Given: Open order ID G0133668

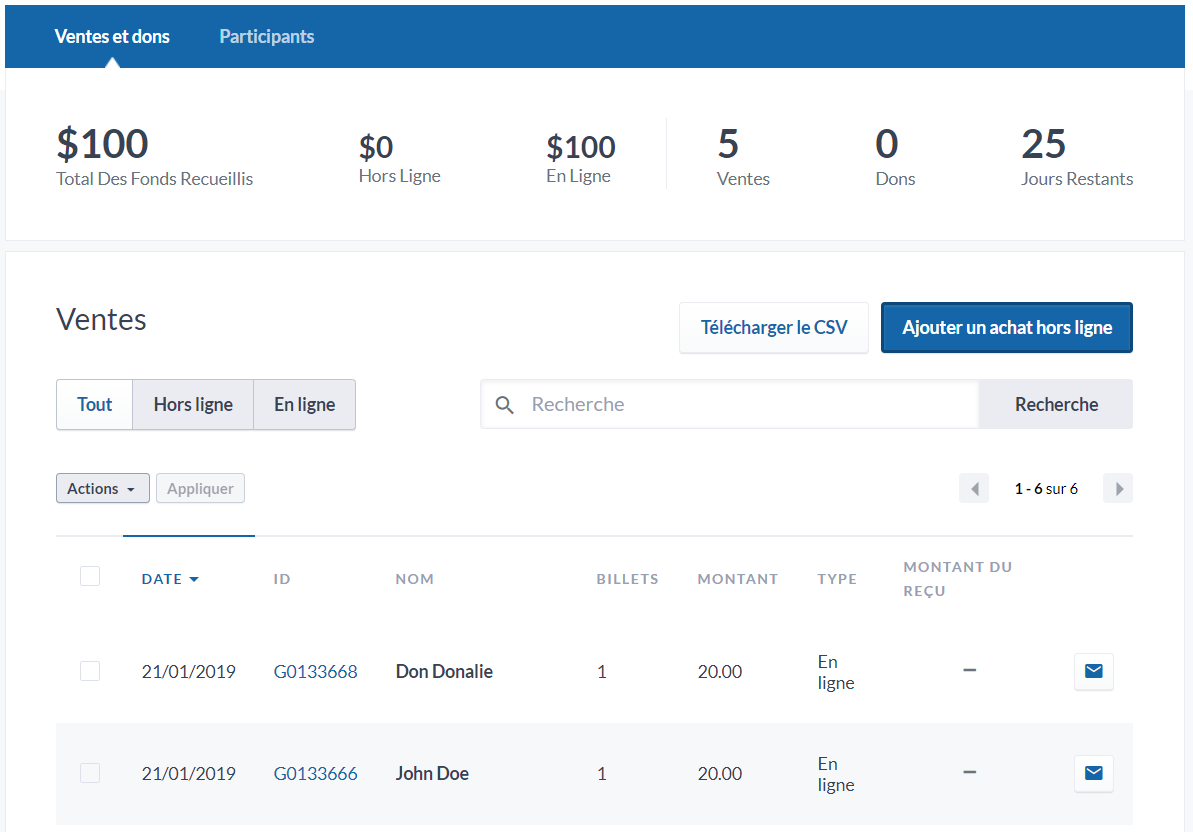Looking at the screenshot, I should click(x=315, y=672).
